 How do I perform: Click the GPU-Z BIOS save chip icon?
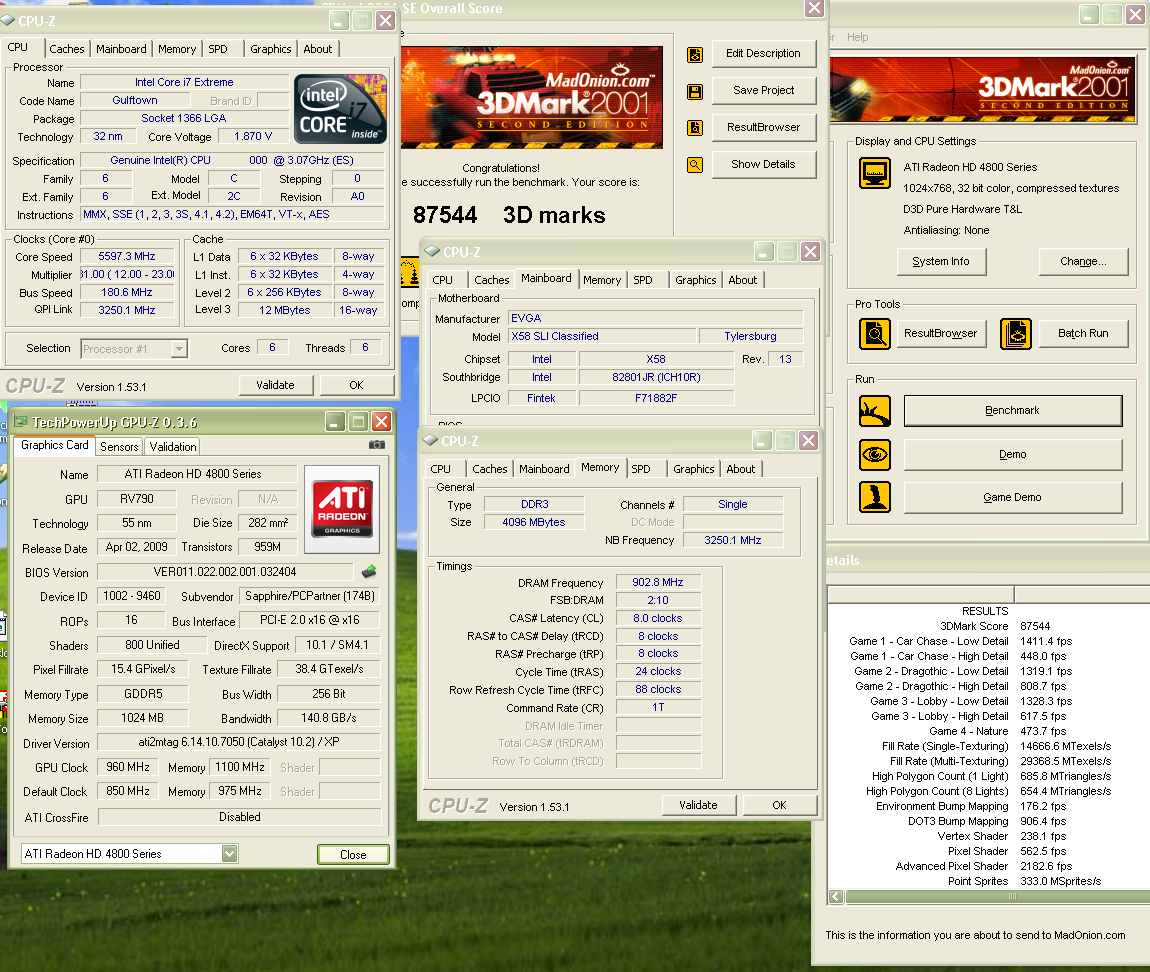tap(369, 571)
